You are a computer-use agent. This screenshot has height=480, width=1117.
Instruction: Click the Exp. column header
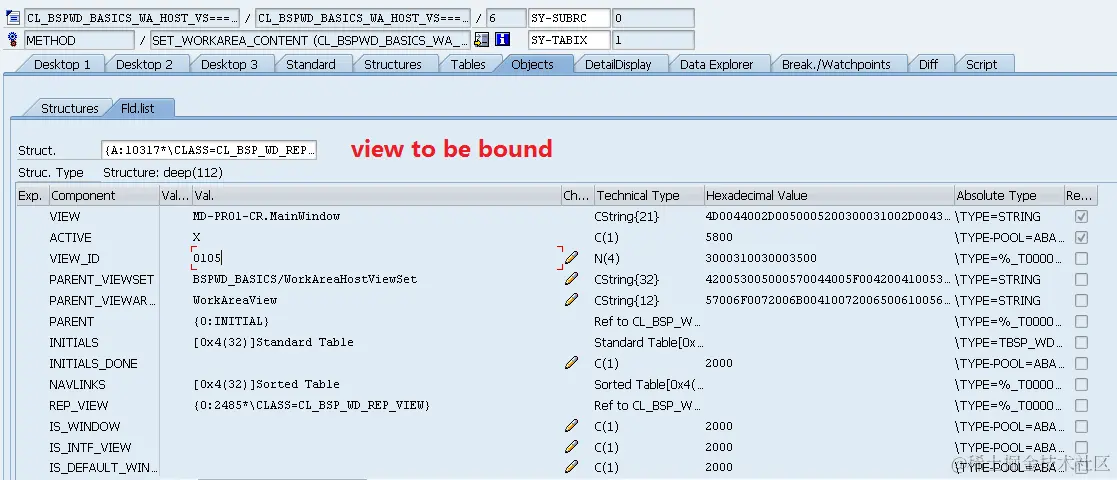pos(31,195)
